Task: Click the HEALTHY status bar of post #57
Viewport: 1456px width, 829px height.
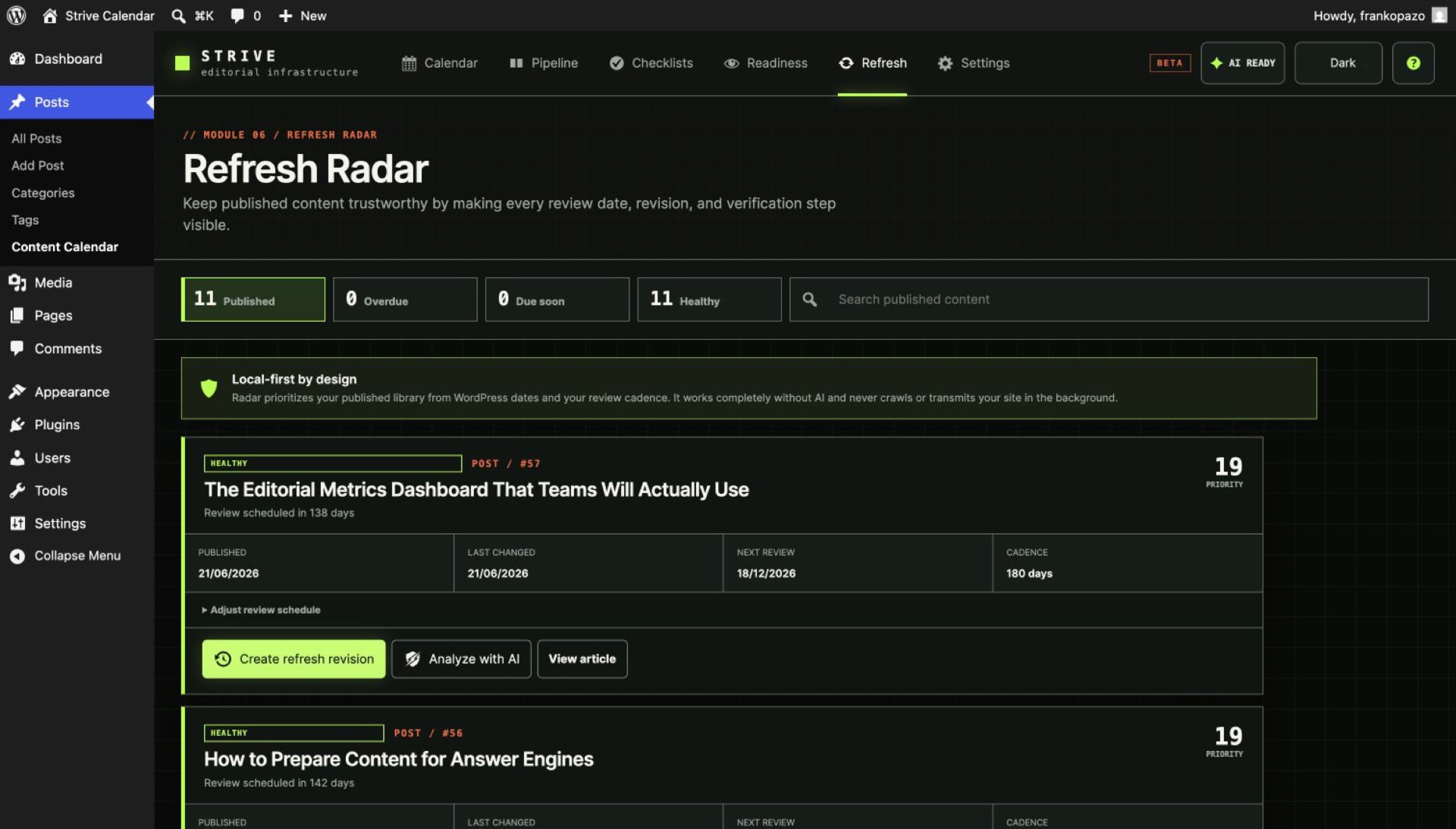Action: 333,463
